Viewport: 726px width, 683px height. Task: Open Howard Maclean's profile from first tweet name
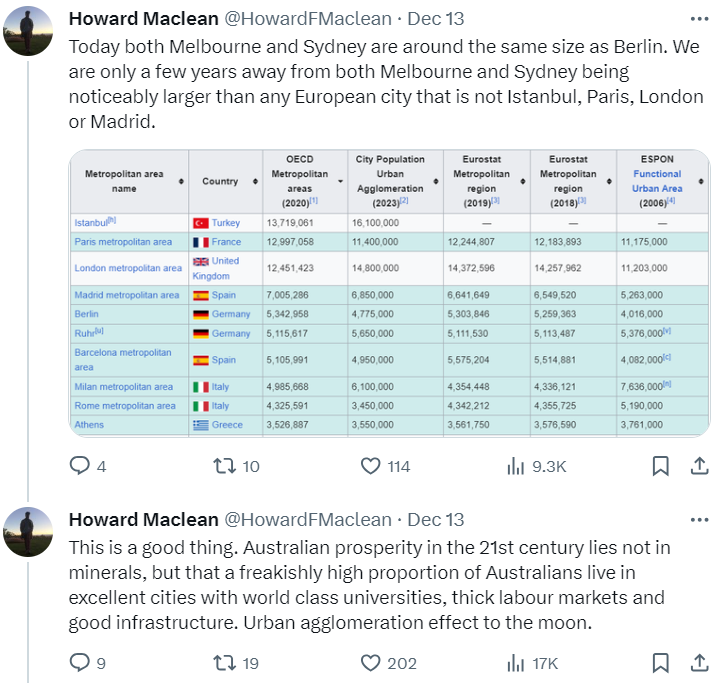pyautogui.click(x=143, y=19)
